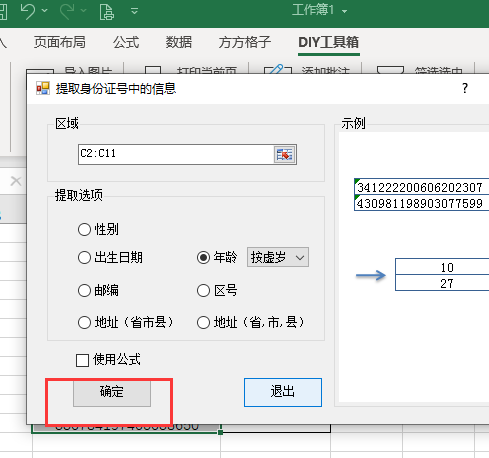
Task: Click the Redo icon in title bar
Action: point(67,11)
